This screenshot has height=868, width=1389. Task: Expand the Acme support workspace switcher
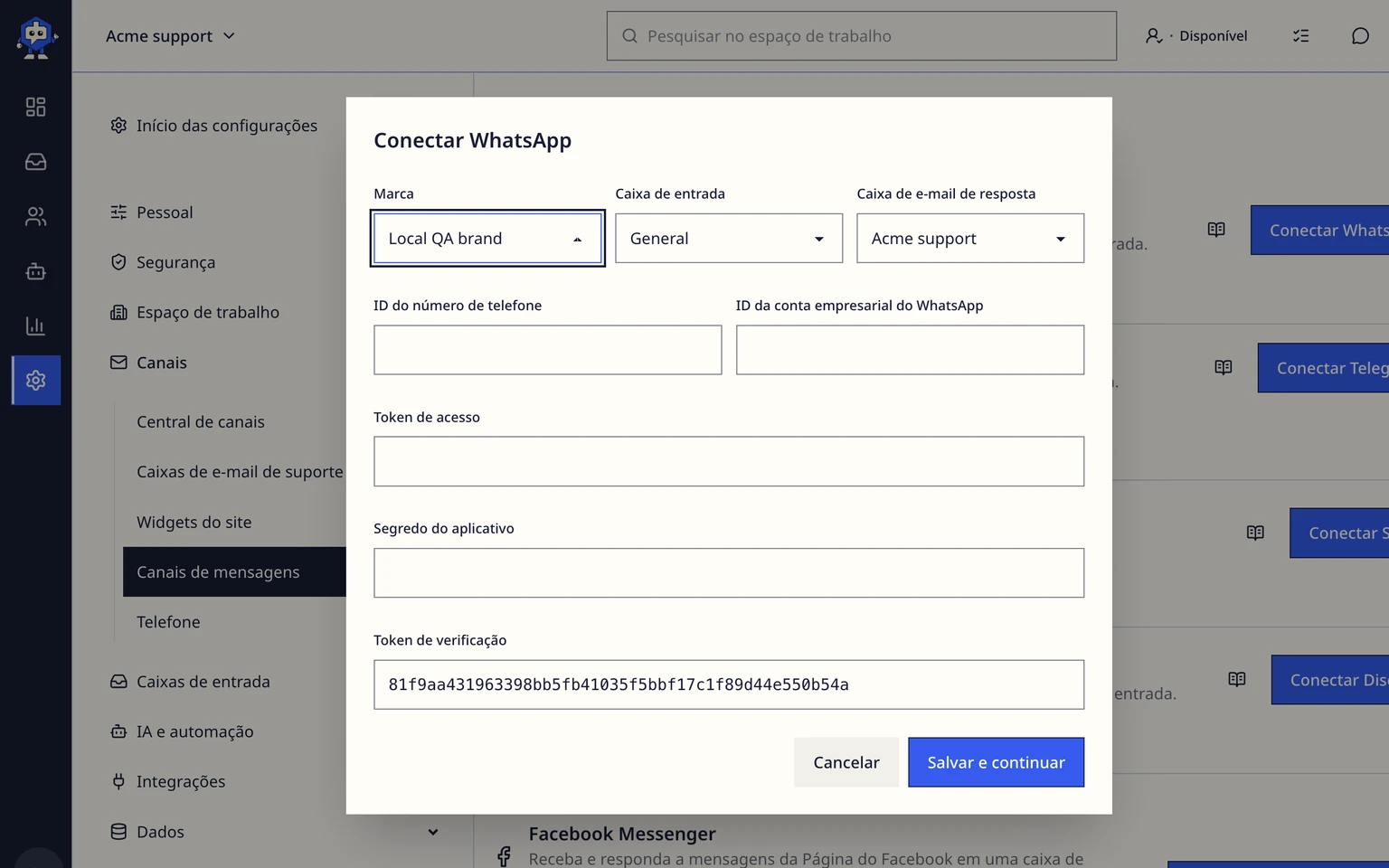point(170,36)
